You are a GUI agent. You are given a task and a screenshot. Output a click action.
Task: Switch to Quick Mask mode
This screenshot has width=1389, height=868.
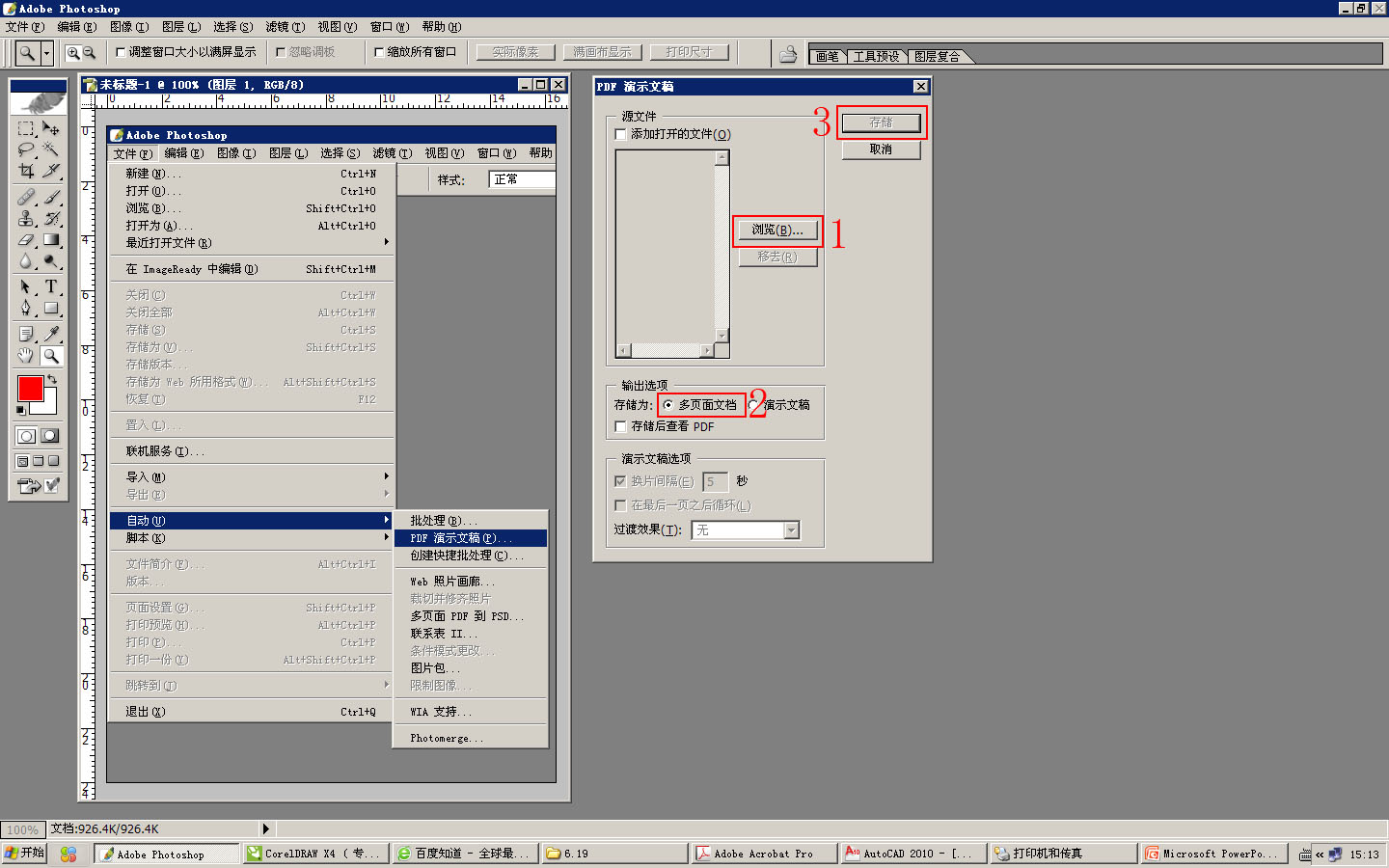tap(50, 436)
